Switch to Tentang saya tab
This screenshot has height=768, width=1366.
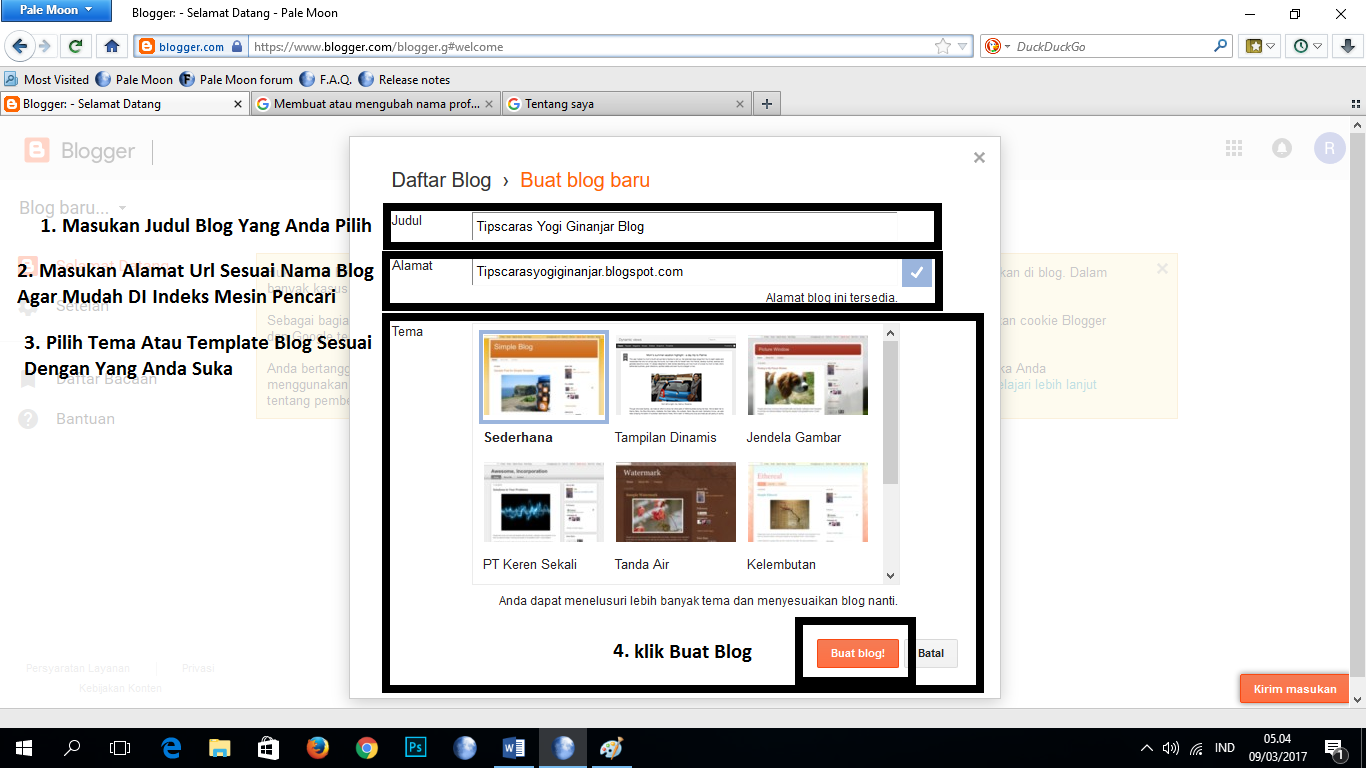[x=627, y=104]
